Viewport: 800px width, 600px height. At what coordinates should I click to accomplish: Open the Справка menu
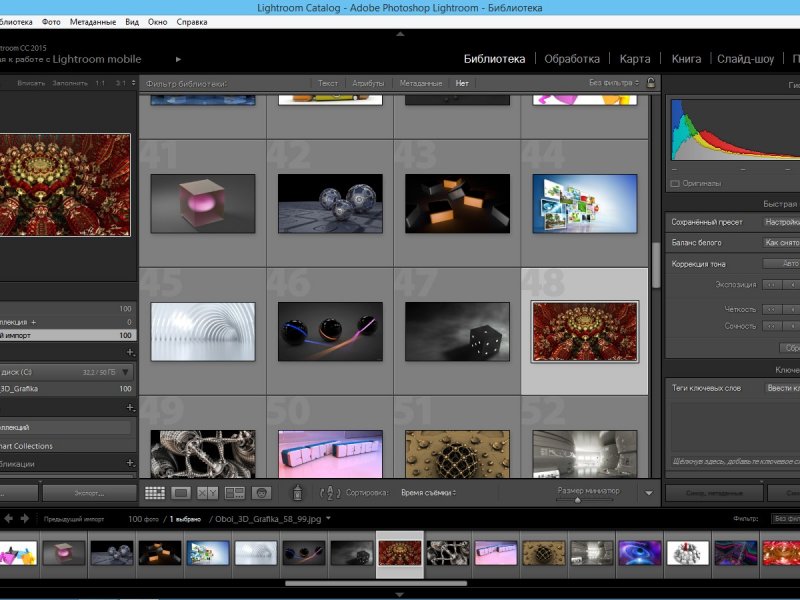192,22
